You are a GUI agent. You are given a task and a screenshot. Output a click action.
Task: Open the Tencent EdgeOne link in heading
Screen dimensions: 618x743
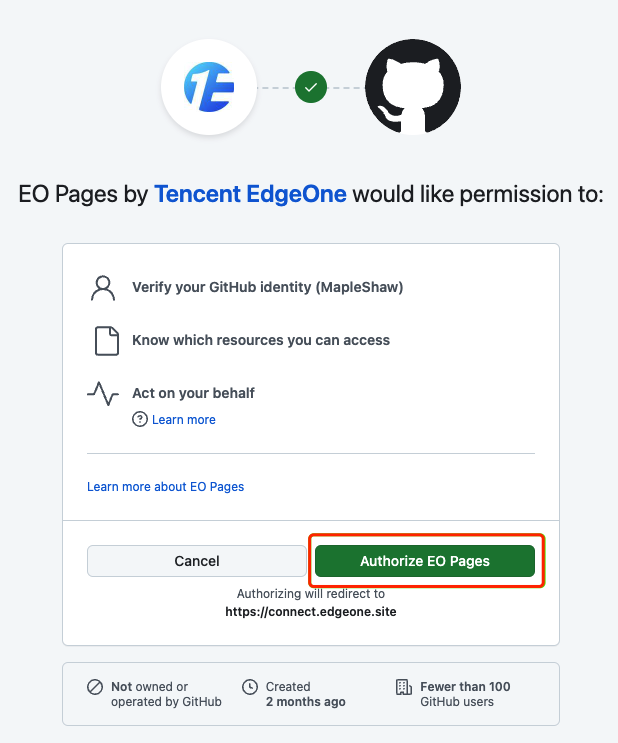(250, 194)
